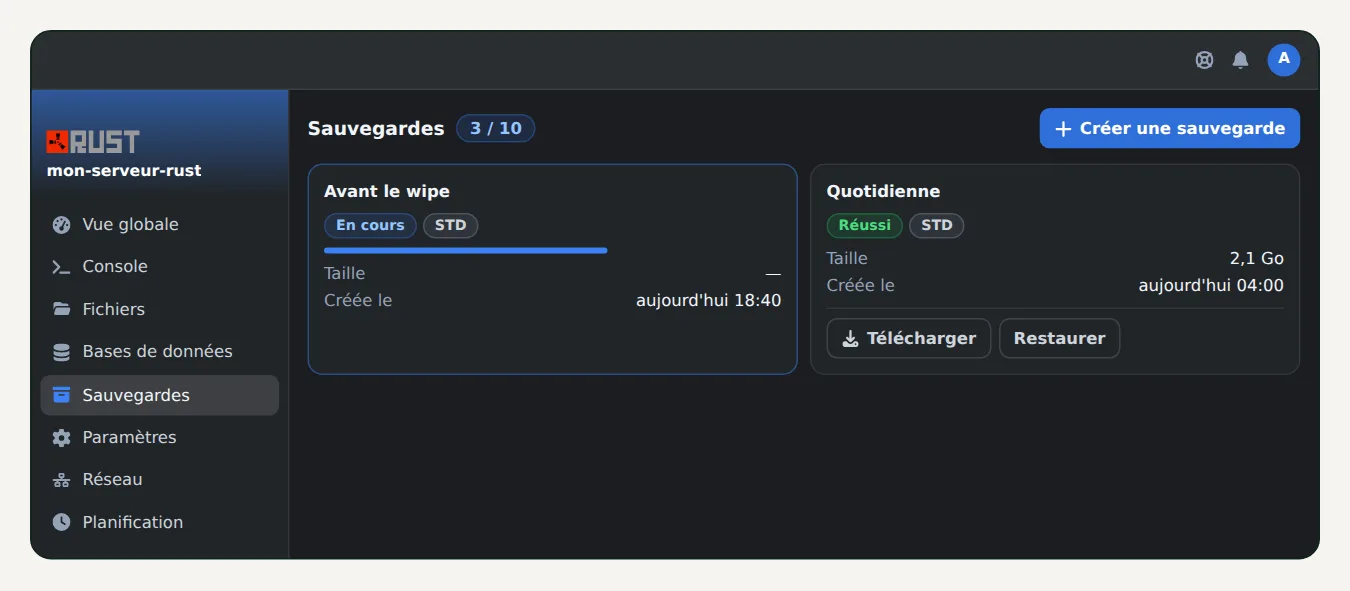The height and width of the screenshot is (591, 1350).
Task: Go to Réseau settings
Action: coord(159,480)
